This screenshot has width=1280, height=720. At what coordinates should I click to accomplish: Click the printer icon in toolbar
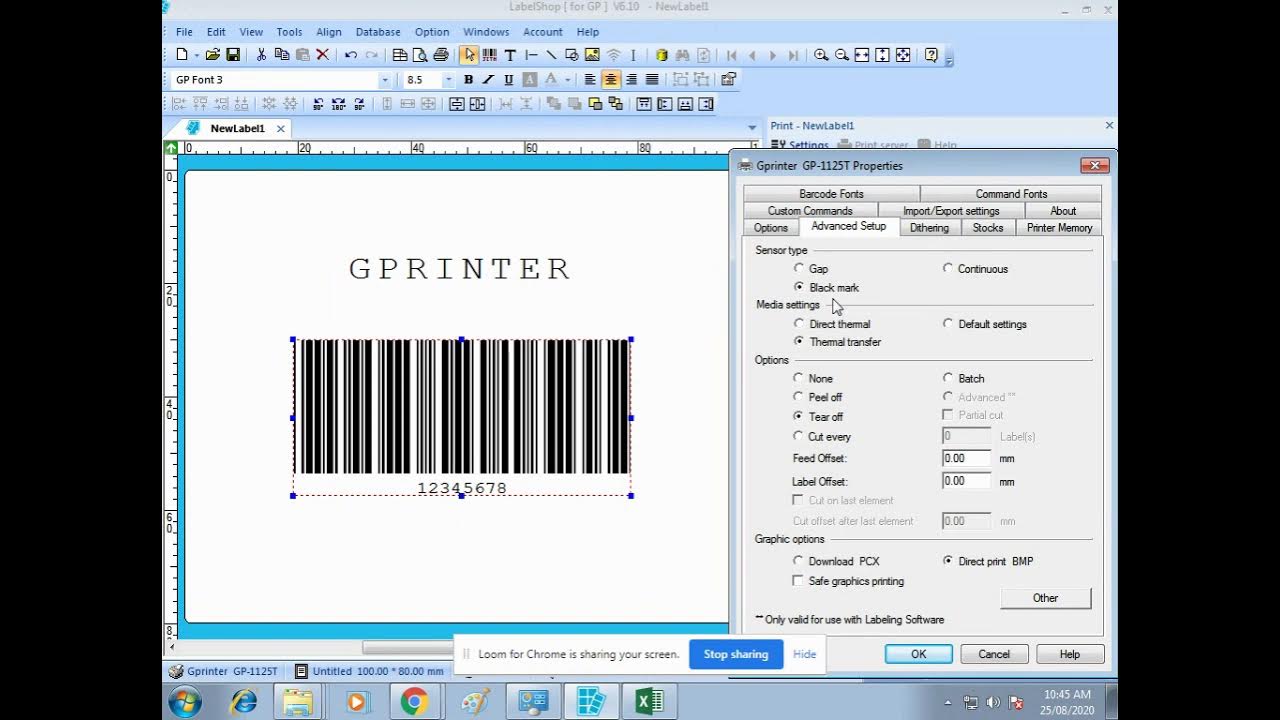click(440, 55)
